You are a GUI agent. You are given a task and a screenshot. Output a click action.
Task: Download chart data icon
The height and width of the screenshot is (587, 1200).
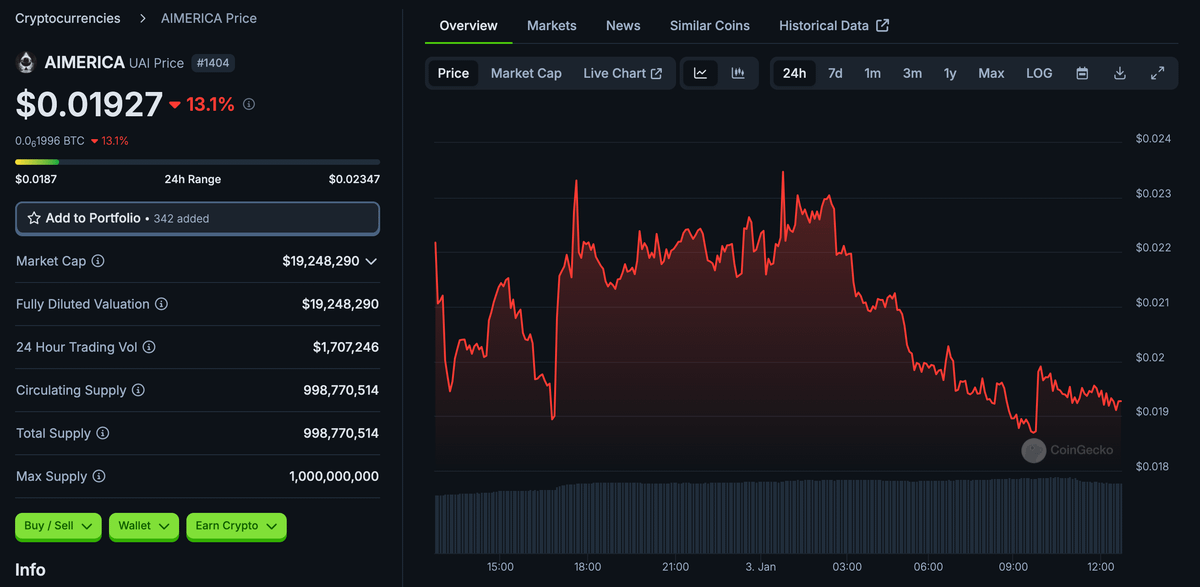click(1120, 73)
